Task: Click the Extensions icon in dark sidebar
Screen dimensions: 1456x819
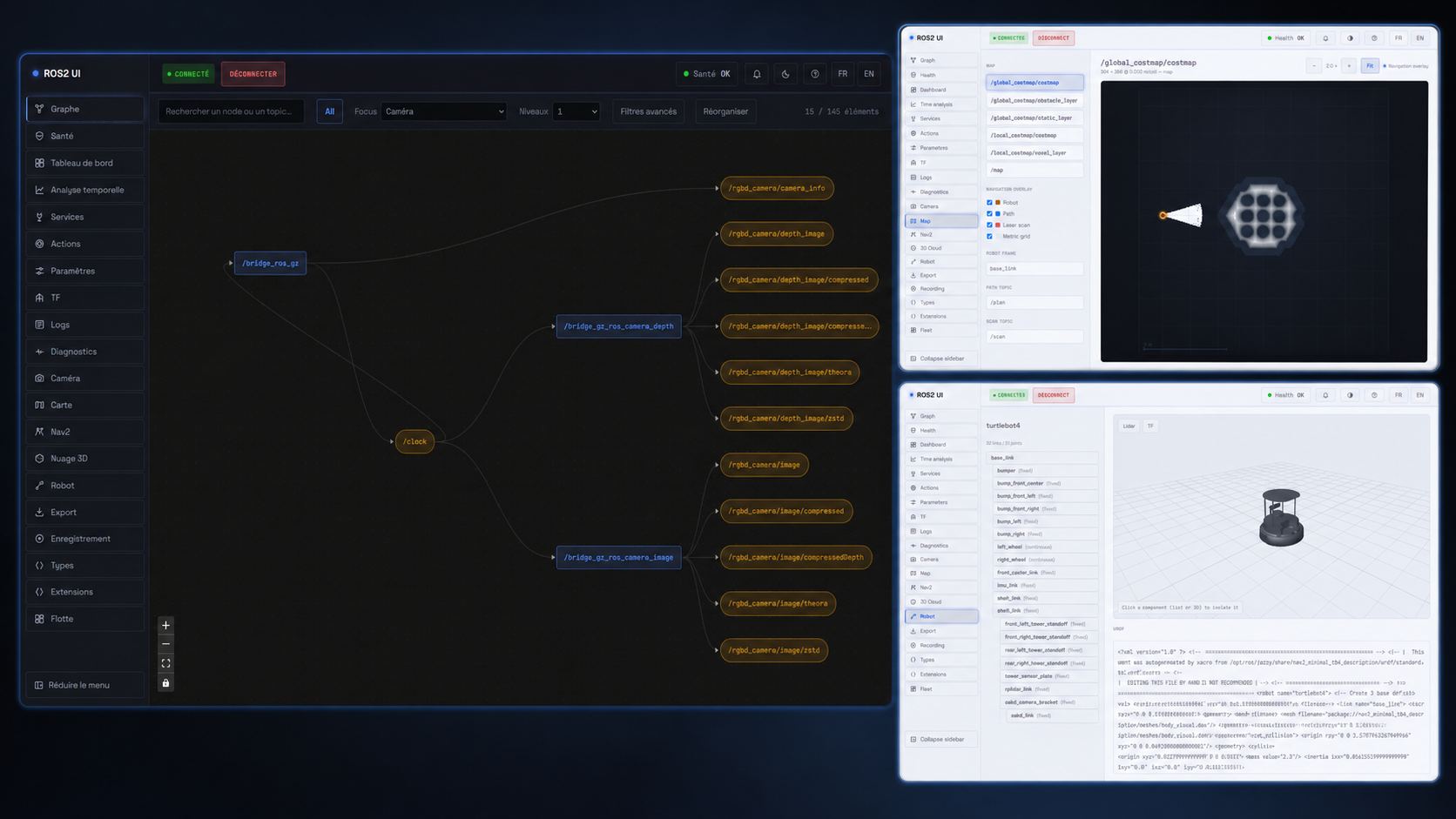Action: point(39,592)
